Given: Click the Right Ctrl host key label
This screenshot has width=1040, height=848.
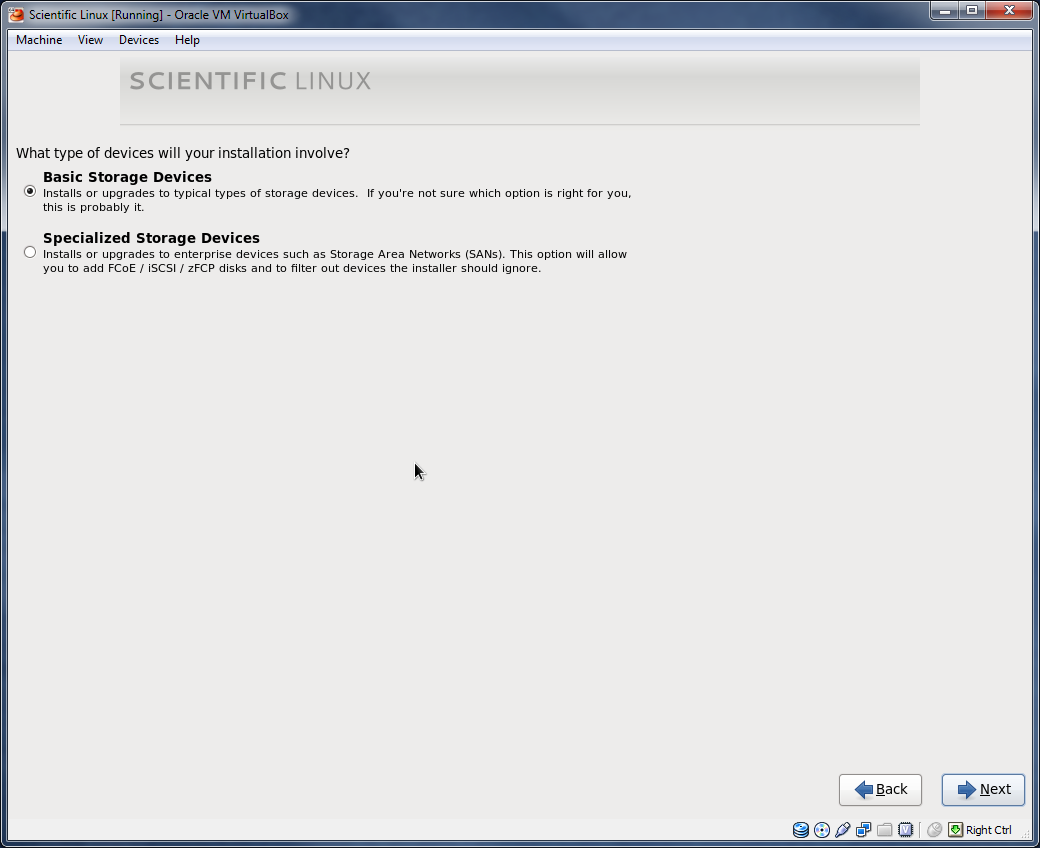Looking at the screenshot, I should [988, 829].
